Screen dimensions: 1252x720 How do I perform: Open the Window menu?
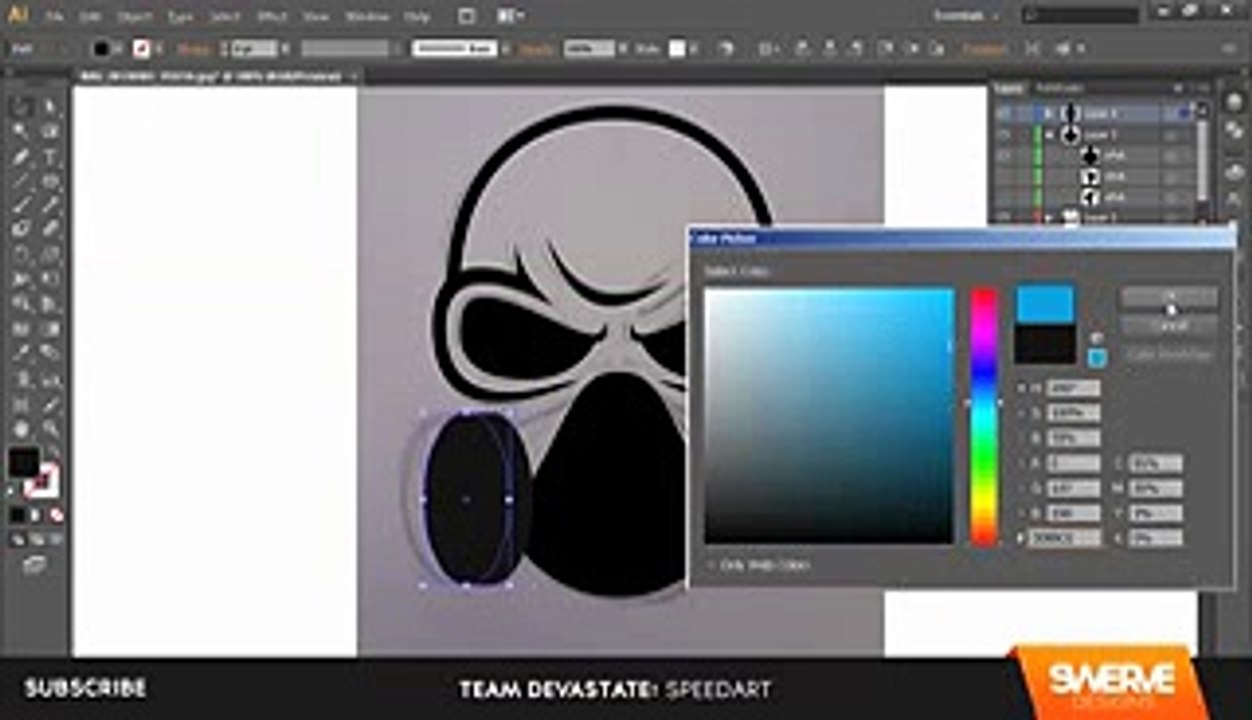pos(367,17)
